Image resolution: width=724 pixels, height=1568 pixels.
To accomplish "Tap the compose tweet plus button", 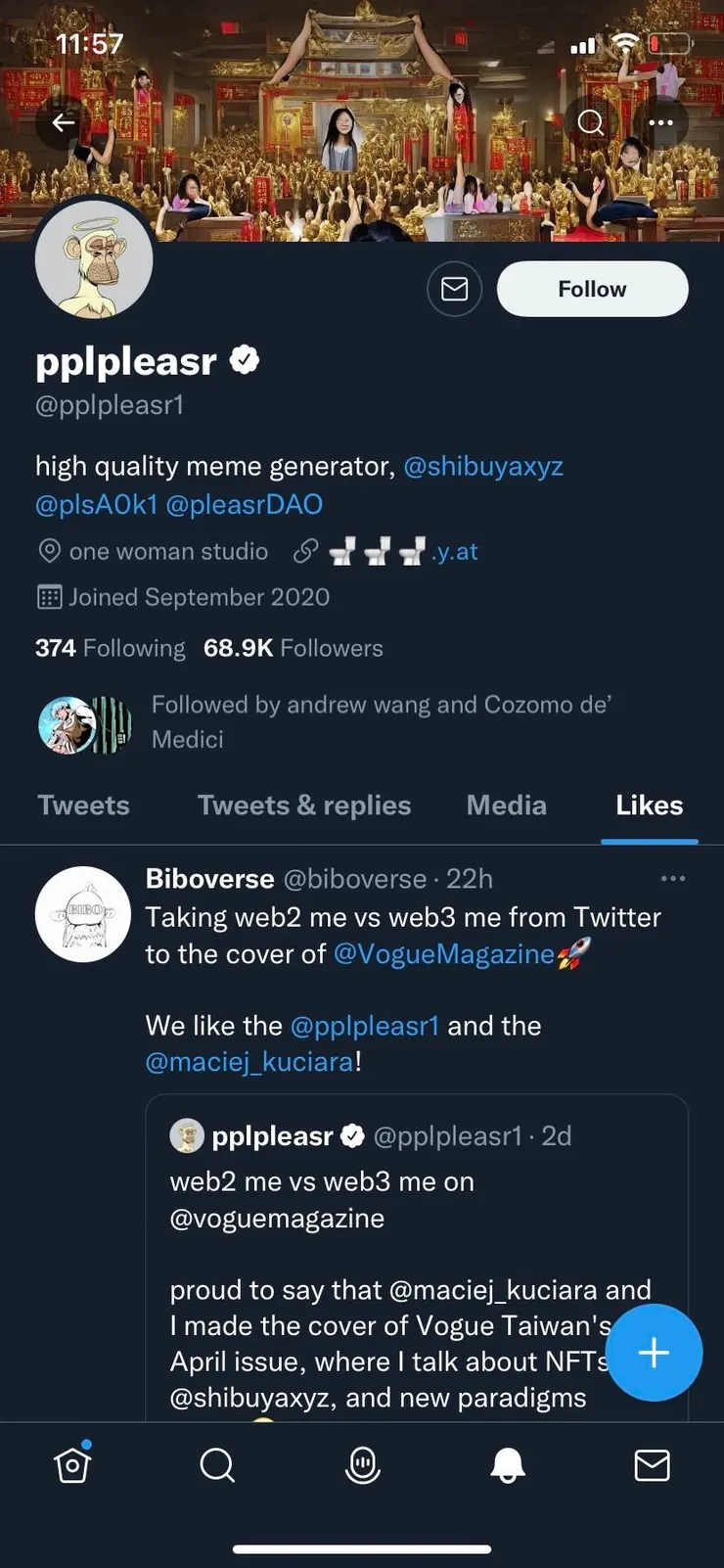I will tap(654, 1353).
